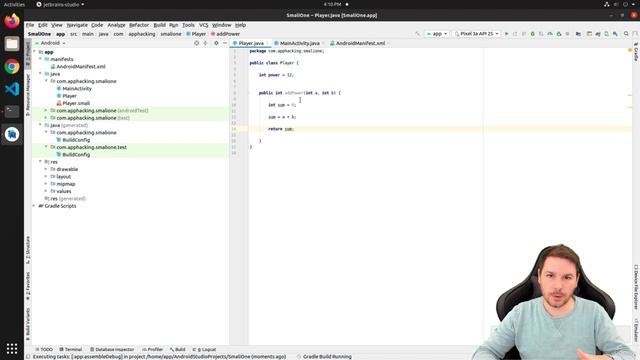The image size is (640, 360).
Task: Open Terminal app from the Ubuntu dock
Action: [x=12, y=111]
